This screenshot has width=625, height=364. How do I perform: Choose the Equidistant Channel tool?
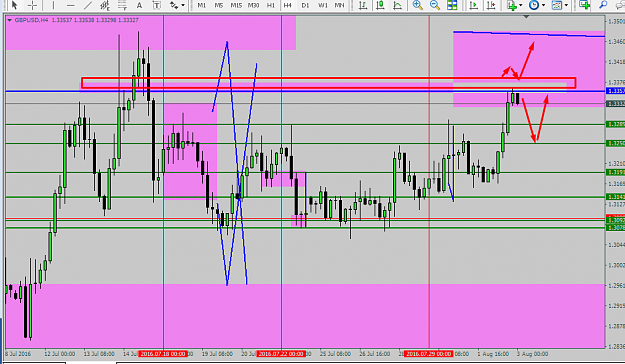tap(105, 5)
